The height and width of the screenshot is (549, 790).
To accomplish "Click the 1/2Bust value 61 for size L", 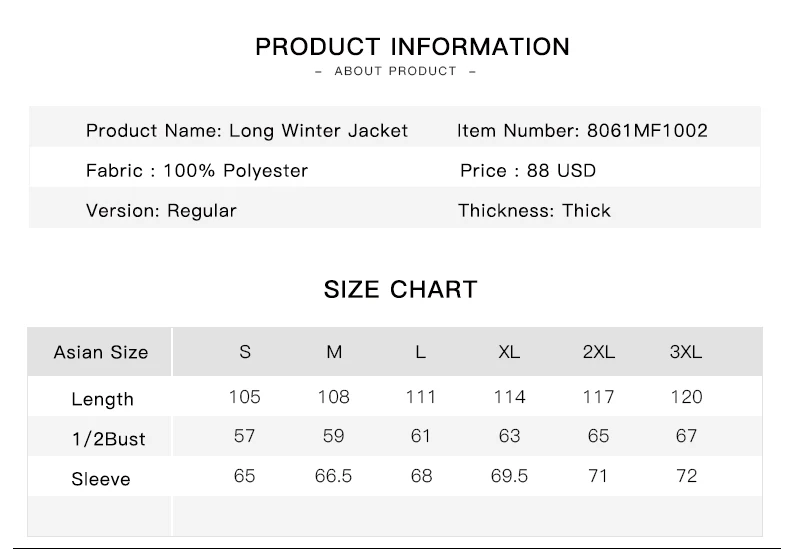I will 421,436.
